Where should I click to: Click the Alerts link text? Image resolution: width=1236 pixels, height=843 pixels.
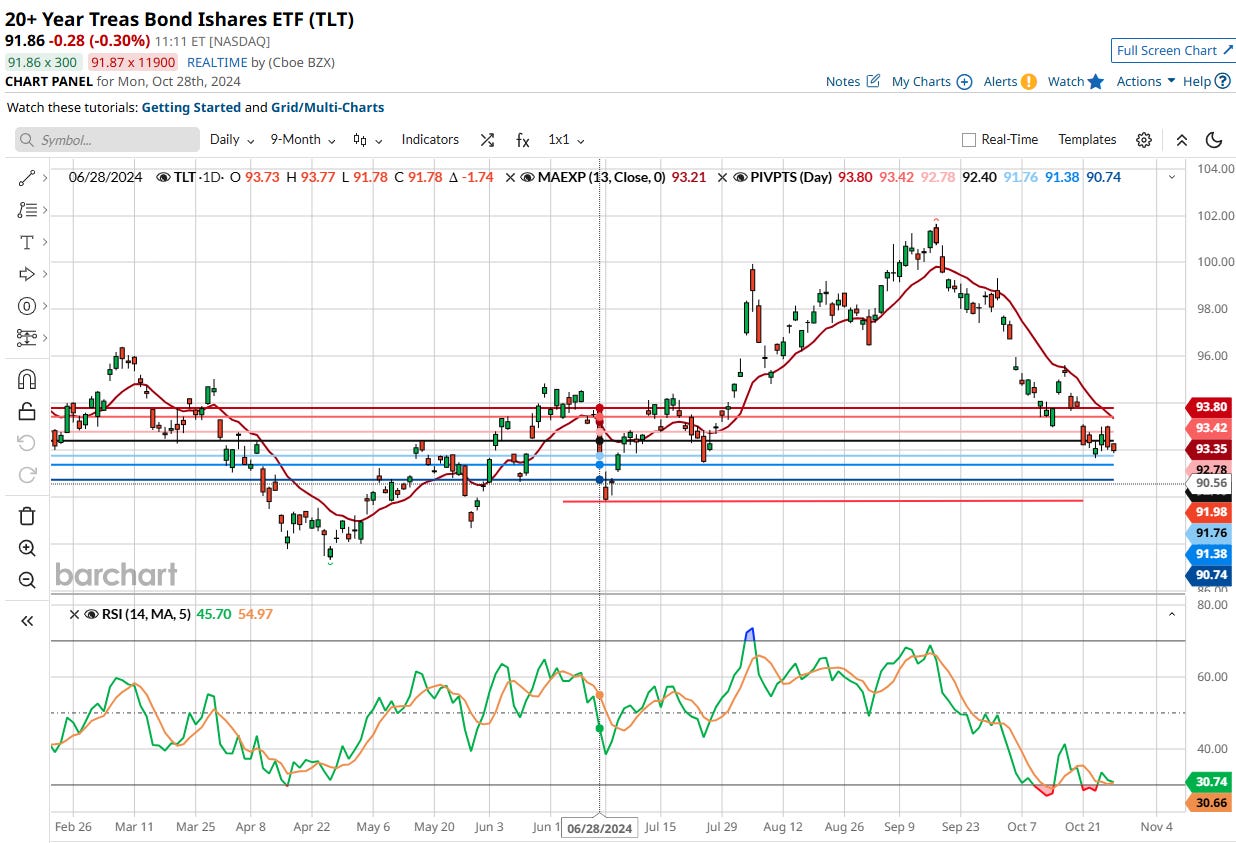pyautogui.click(x=1000, y=82)
